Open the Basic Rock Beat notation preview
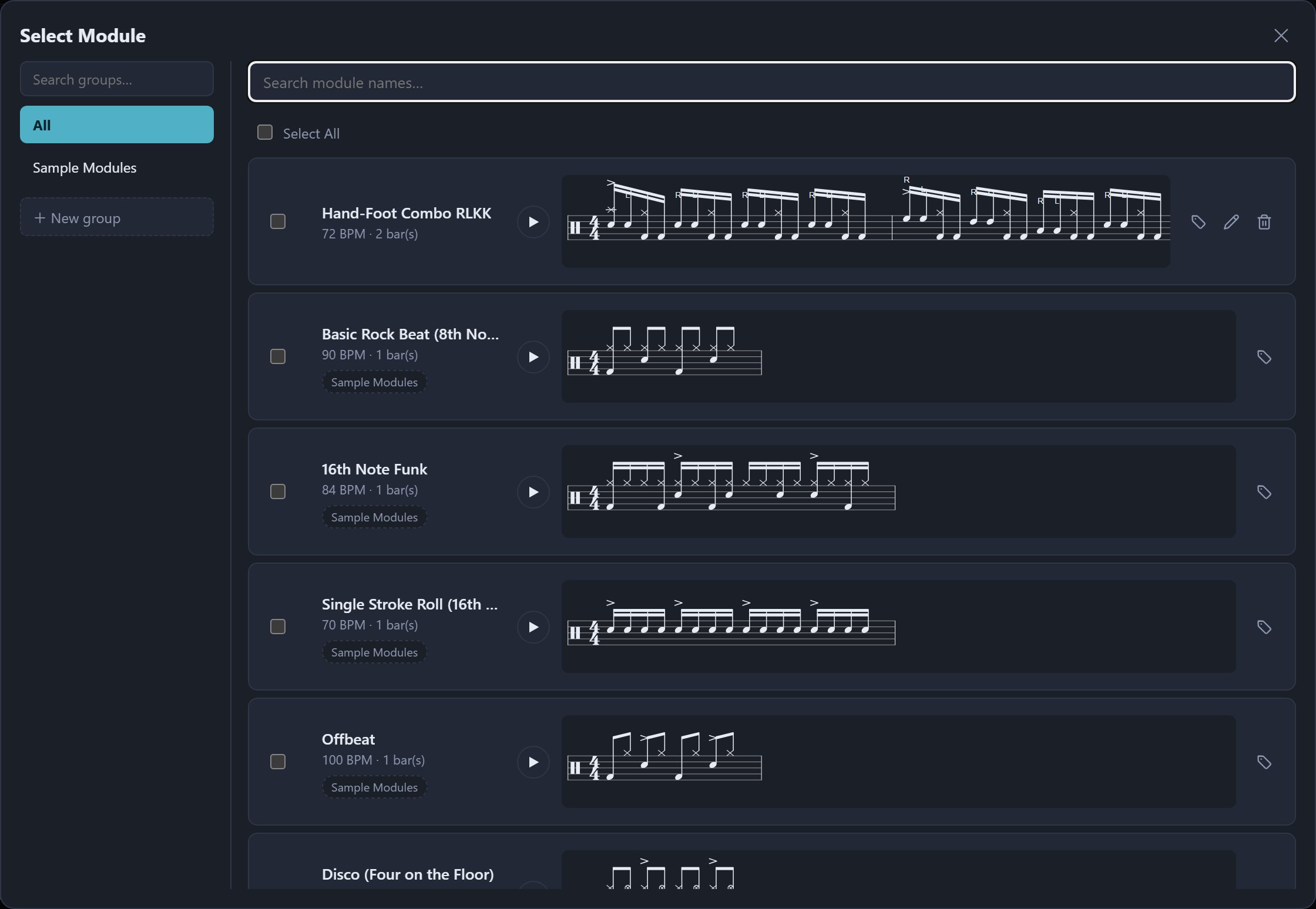Viewport: 1316px width, 909px height. [x=899, y=356]
